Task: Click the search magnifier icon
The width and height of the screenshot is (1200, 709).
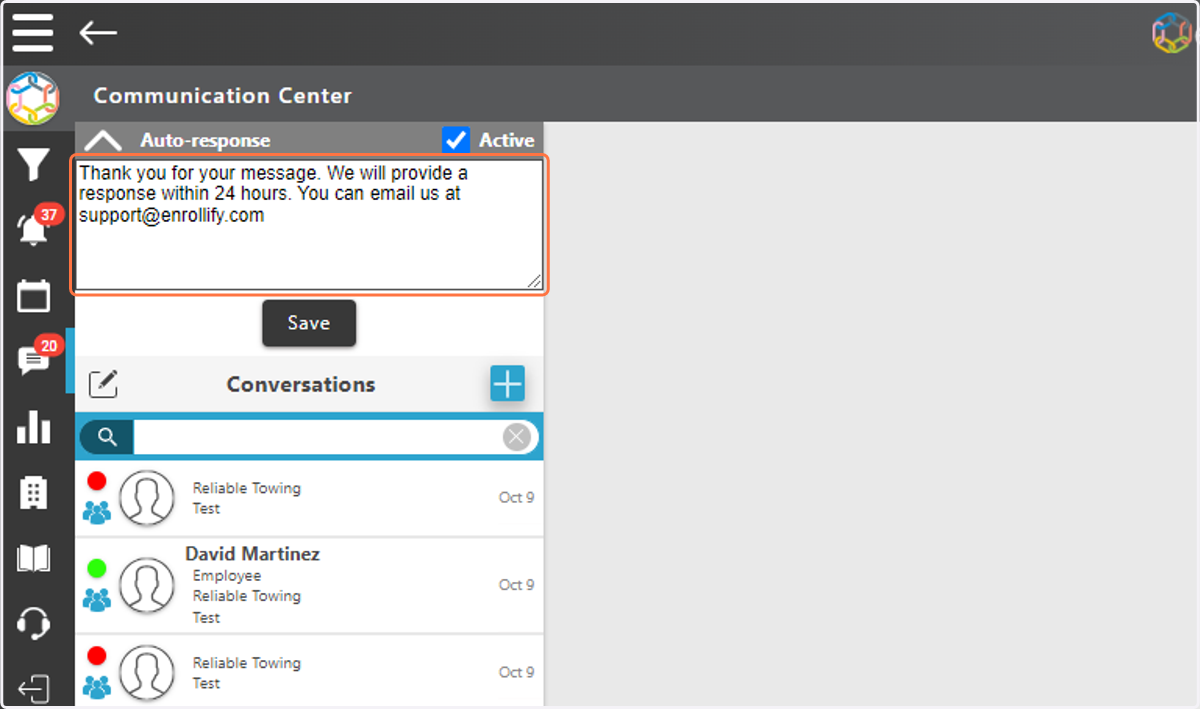Action: click(x=107, y=437)
